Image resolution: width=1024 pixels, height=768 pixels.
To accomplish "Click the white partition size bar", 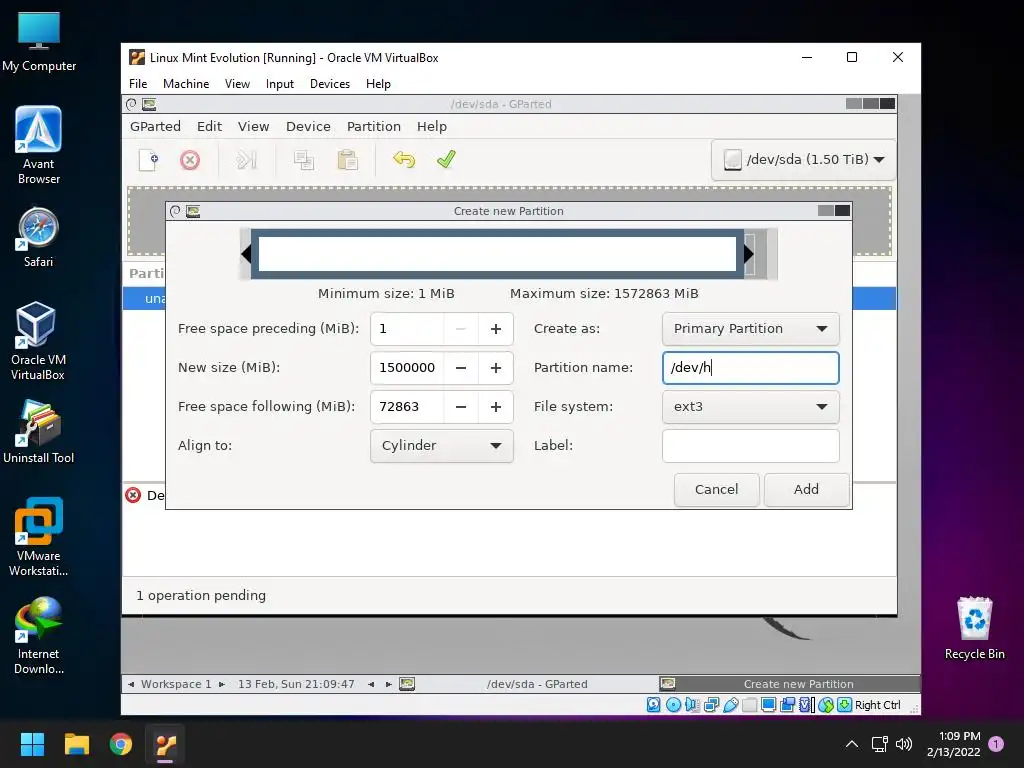I will (497, 253).
